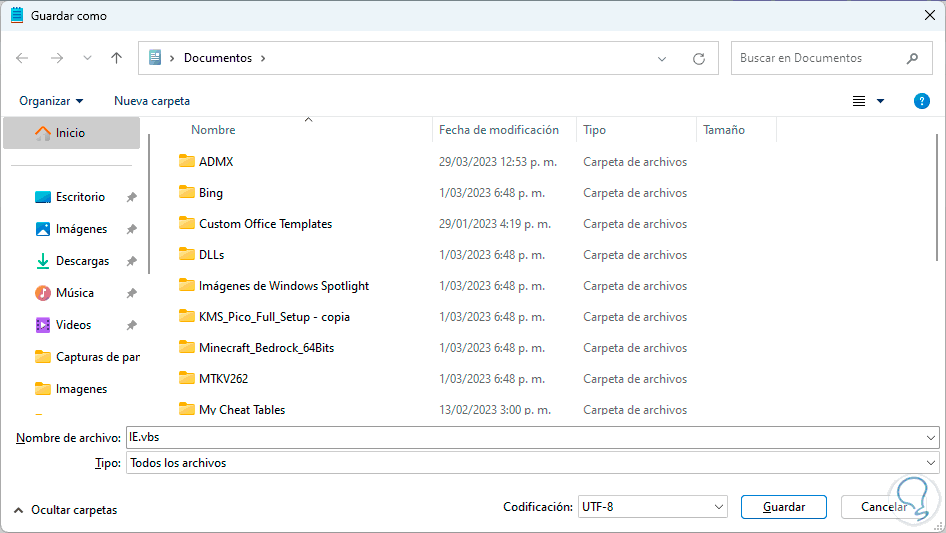
Task: Click the back navigation arrow
Action: point(22,58)
